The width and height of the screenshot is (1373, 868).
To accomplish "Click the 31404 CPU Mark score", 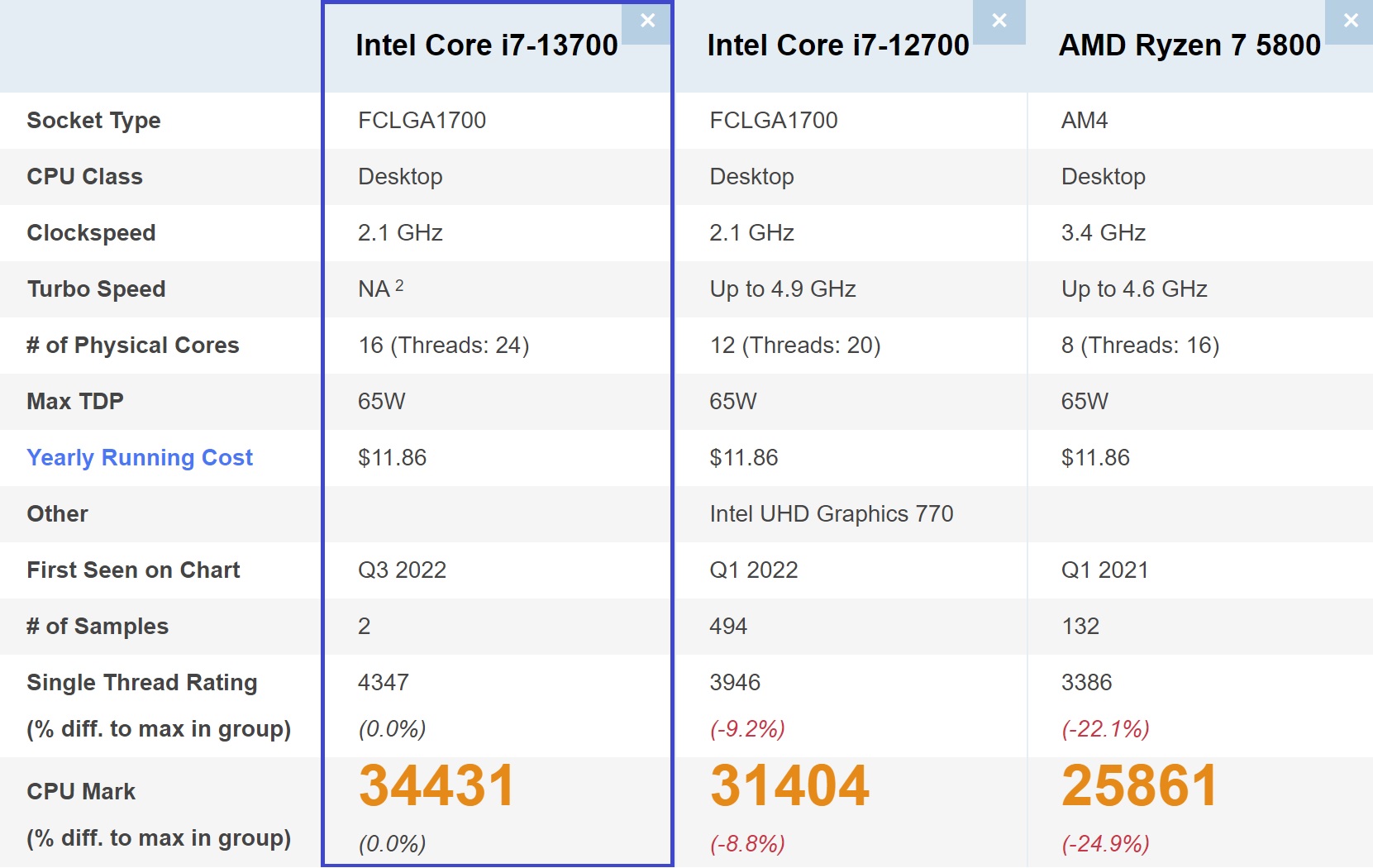I will tap(789, 785).
